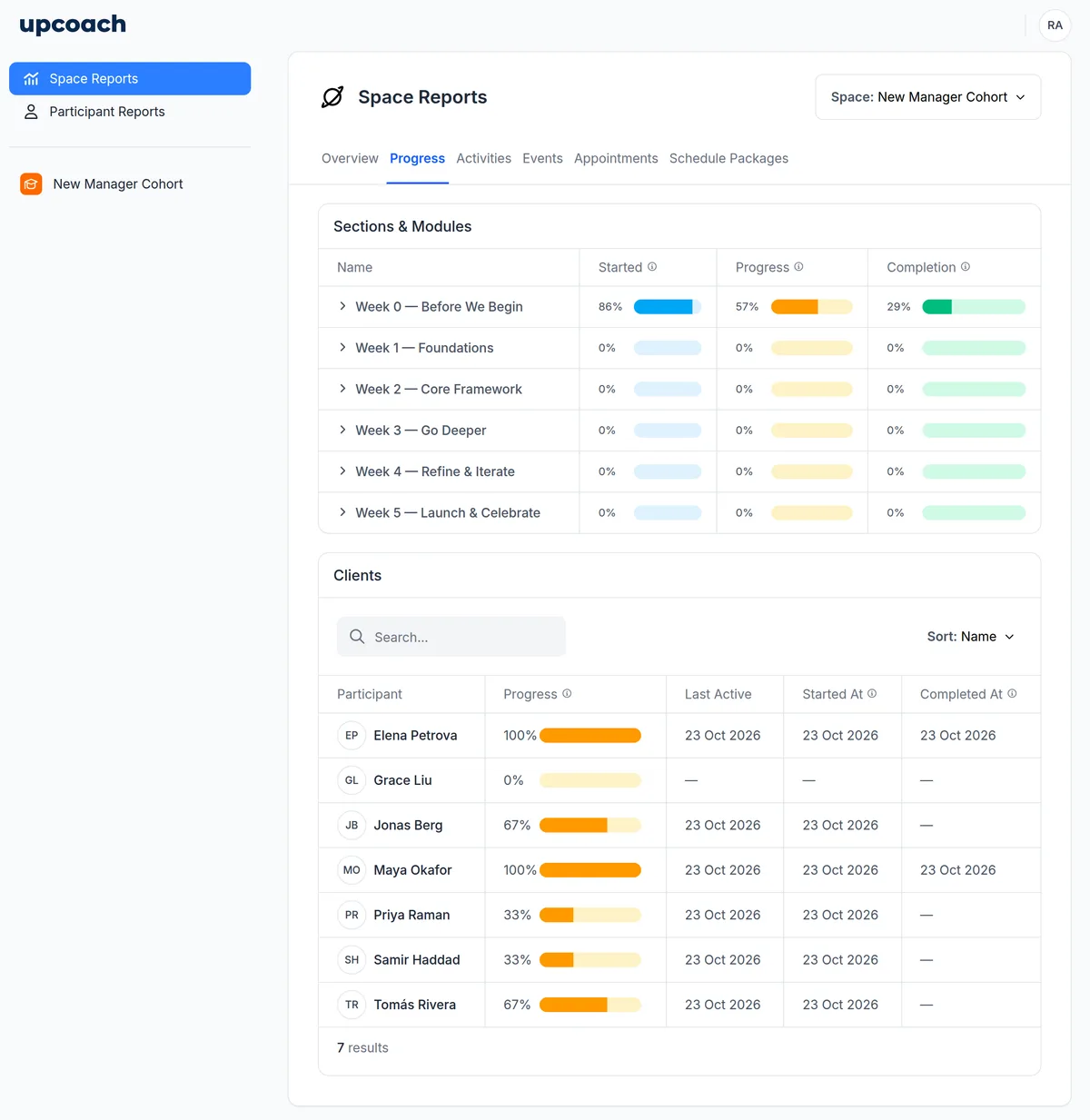Screen dimensions: 1090x1120
Task: Click the Name column header in Sections table
Action: (x=354, y=267)
